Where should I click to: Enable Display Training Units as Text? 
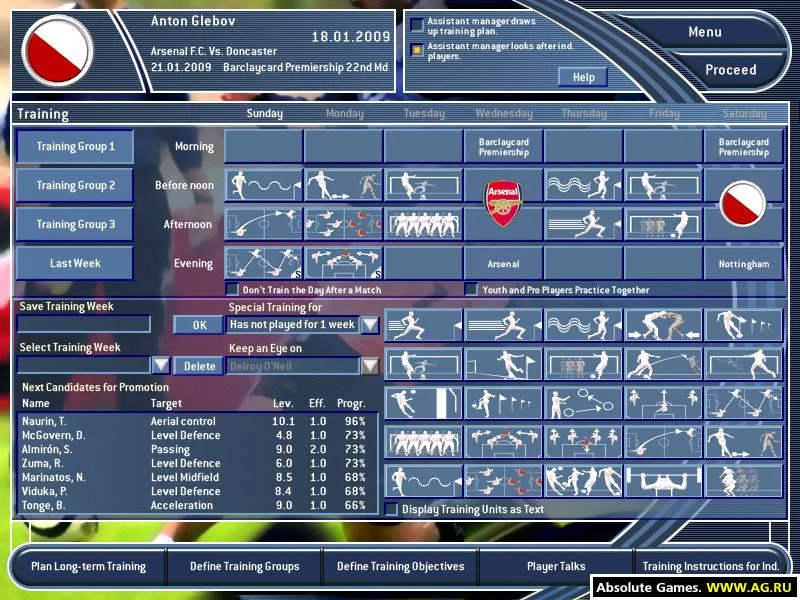pyautogui.click(x=391, y=509)
